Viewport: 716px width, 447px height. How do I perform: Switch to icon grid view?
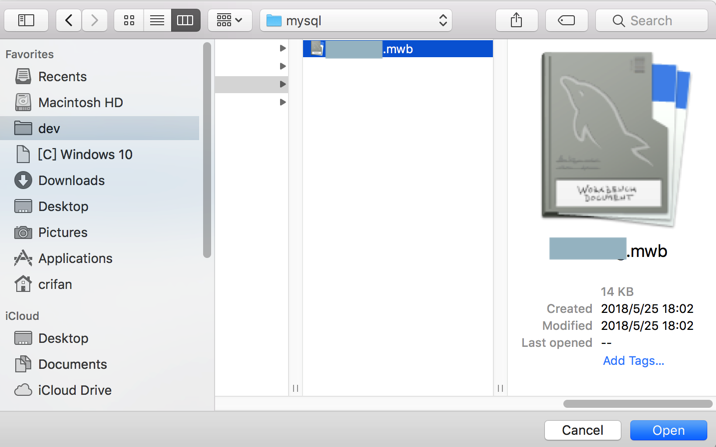point(129,21)
